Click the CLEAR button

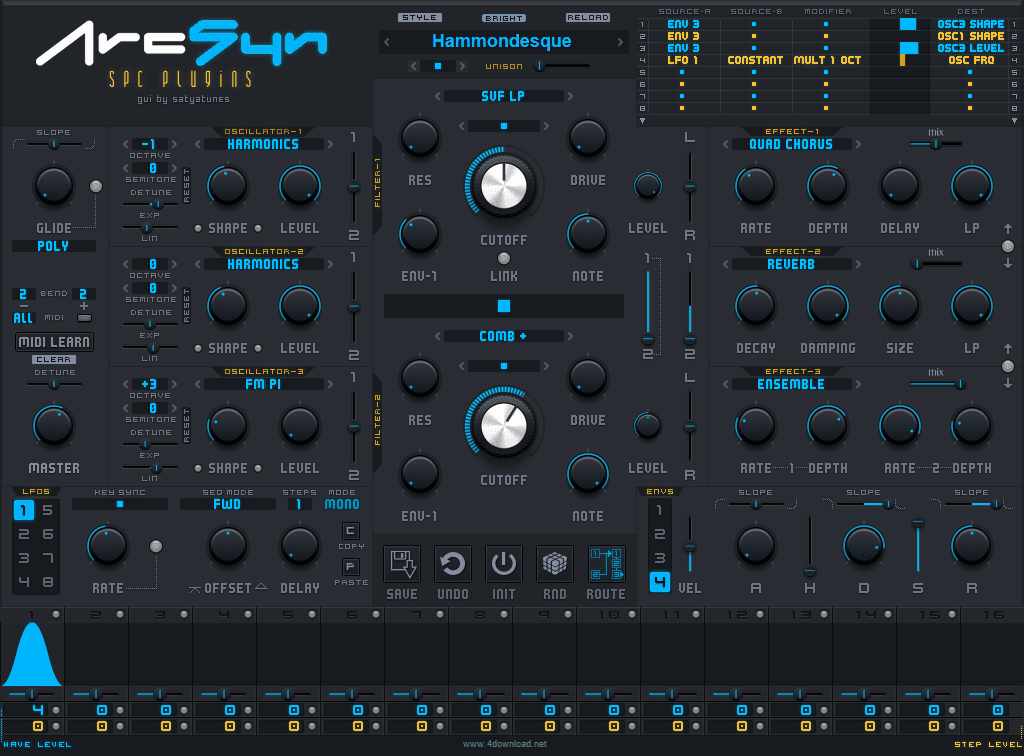tap(54, 360)
